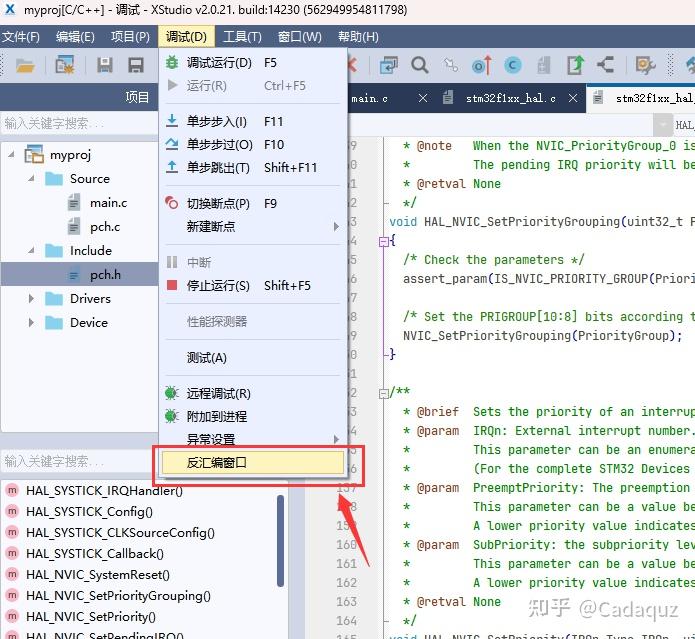695x639 pixels.
Task: Select 停止运行(S) stop running
Action: click(x=253, y=285)
